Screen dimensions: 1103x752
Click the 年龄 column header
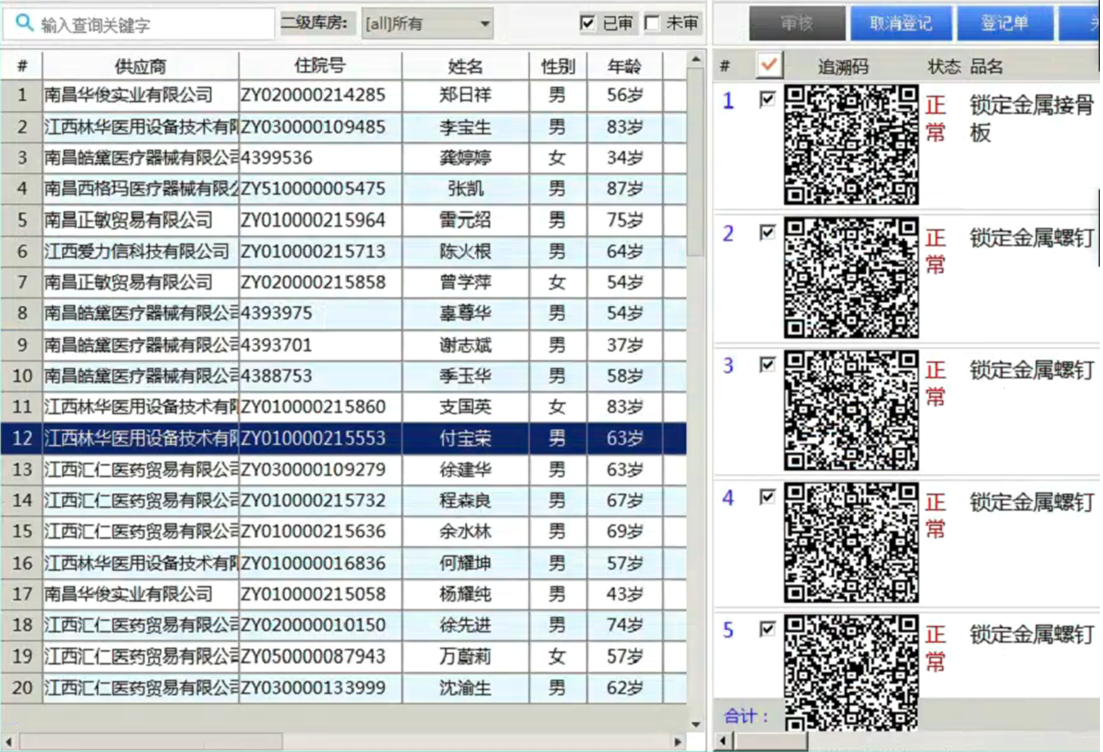pyautogui.click(x=625, y=66)
